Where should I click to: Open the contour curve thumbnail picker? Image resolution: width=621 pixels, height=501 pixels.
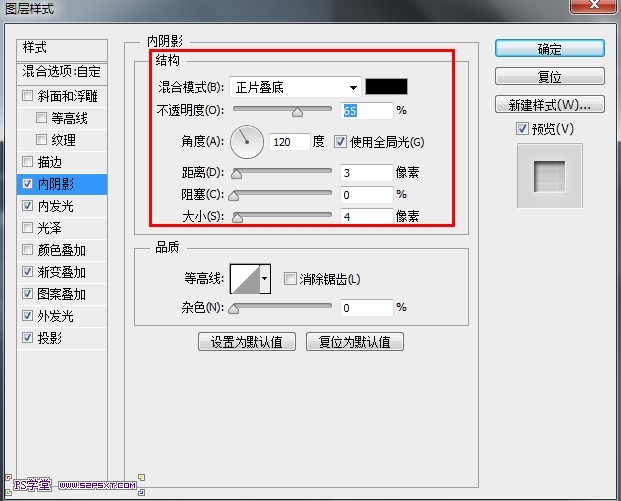tap(244, 279)
